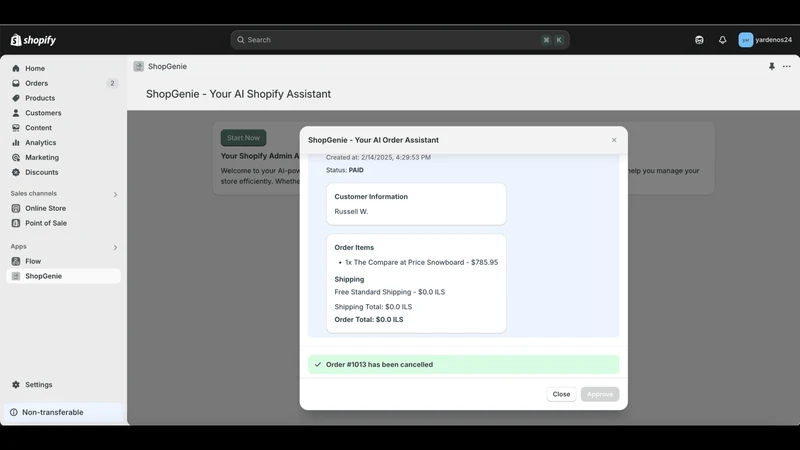Viewport: 800px width, 450px height.
Task: Expand the Apps chevron
Action: (115, 247)
